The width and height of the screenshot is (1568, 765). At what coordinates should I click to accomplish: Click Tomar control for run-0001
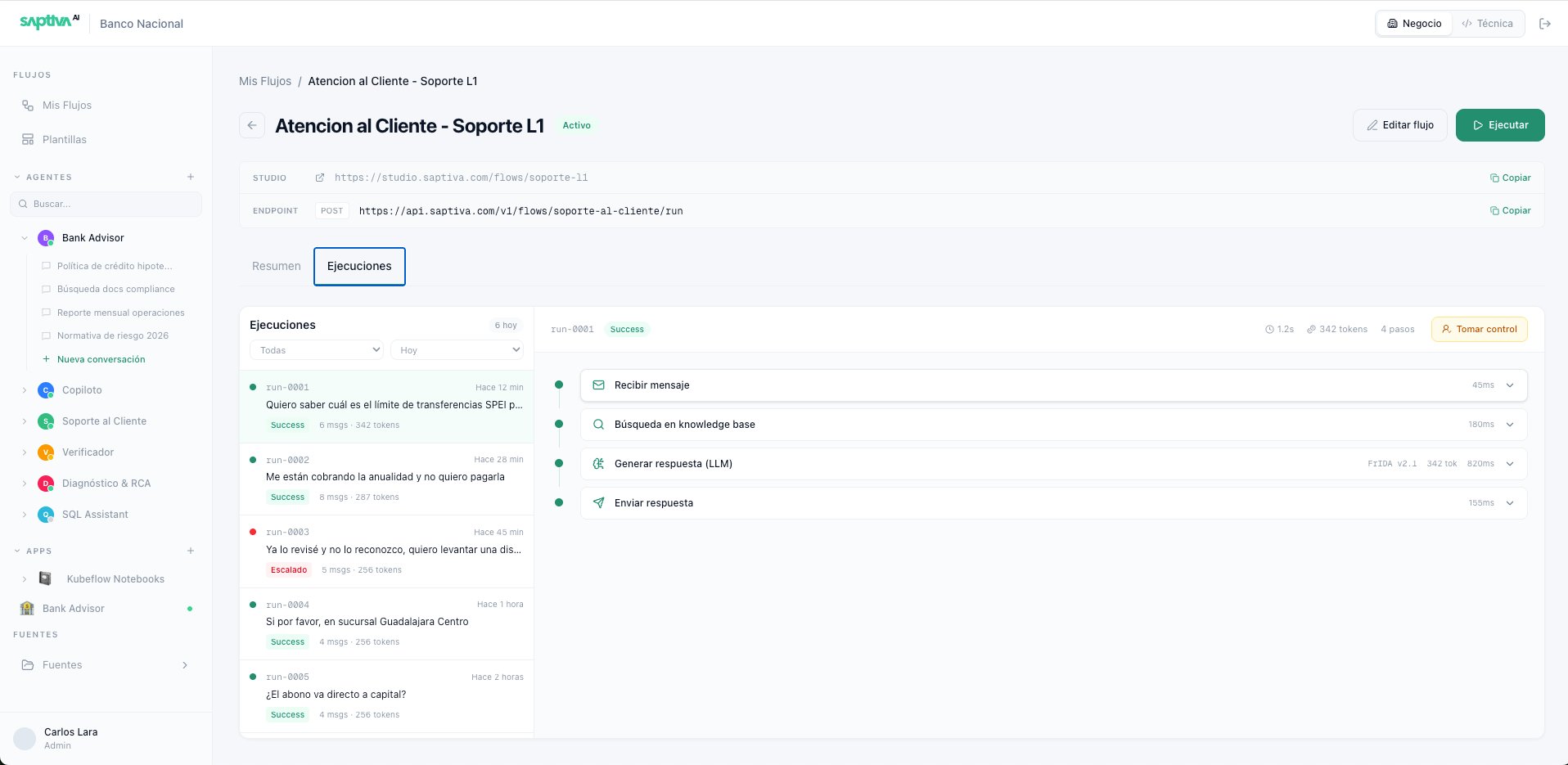click(1479, 329)
